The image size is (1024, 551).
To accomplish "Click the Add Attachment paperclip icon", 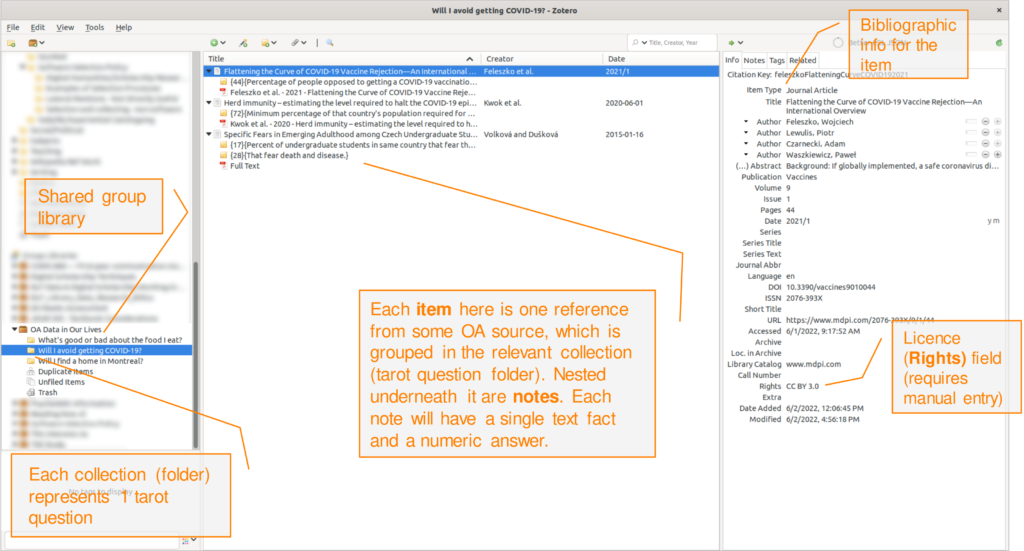I will [297, 43].
